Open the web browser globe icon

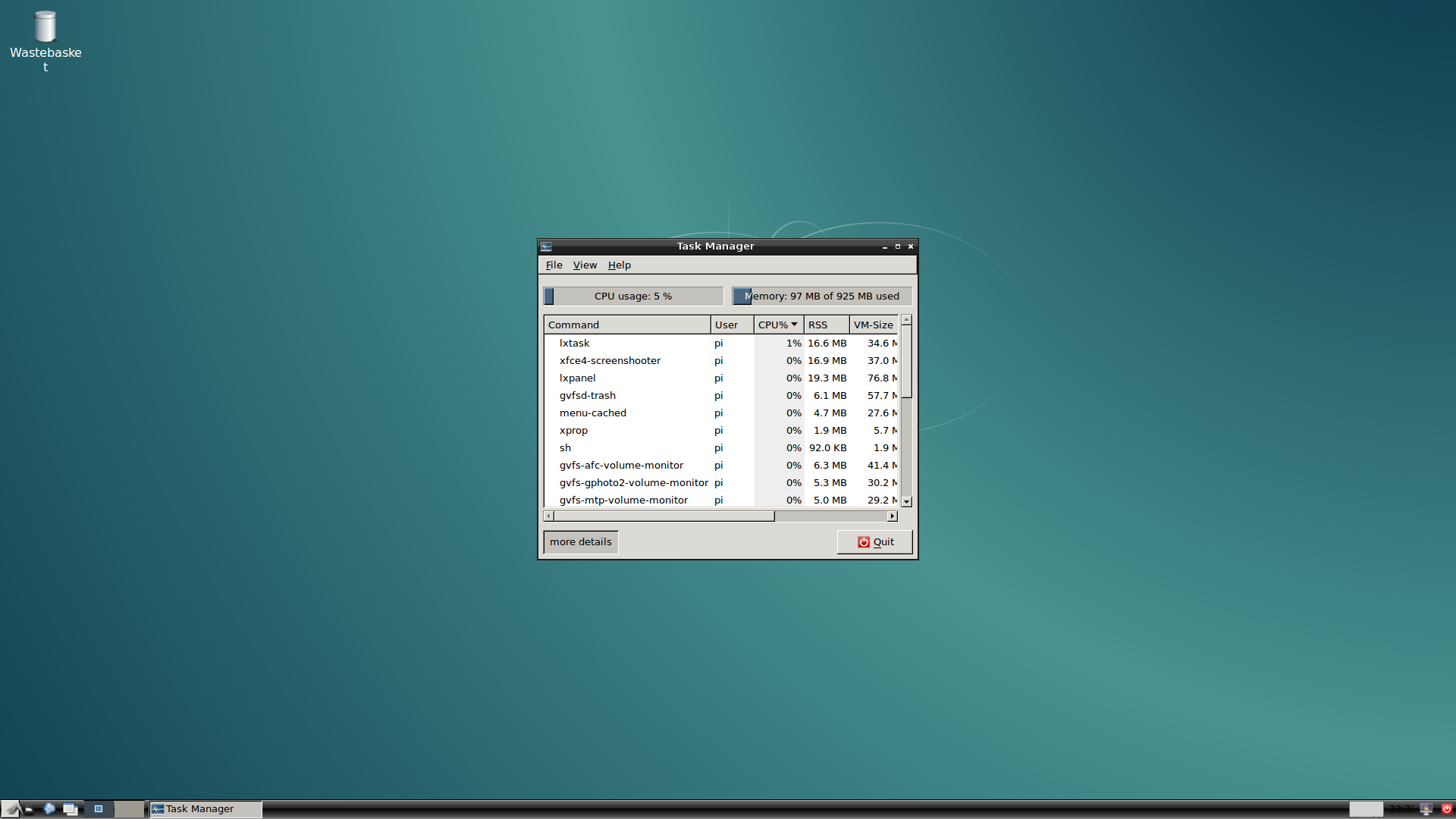pyautogui.click(x=49, y=809)
